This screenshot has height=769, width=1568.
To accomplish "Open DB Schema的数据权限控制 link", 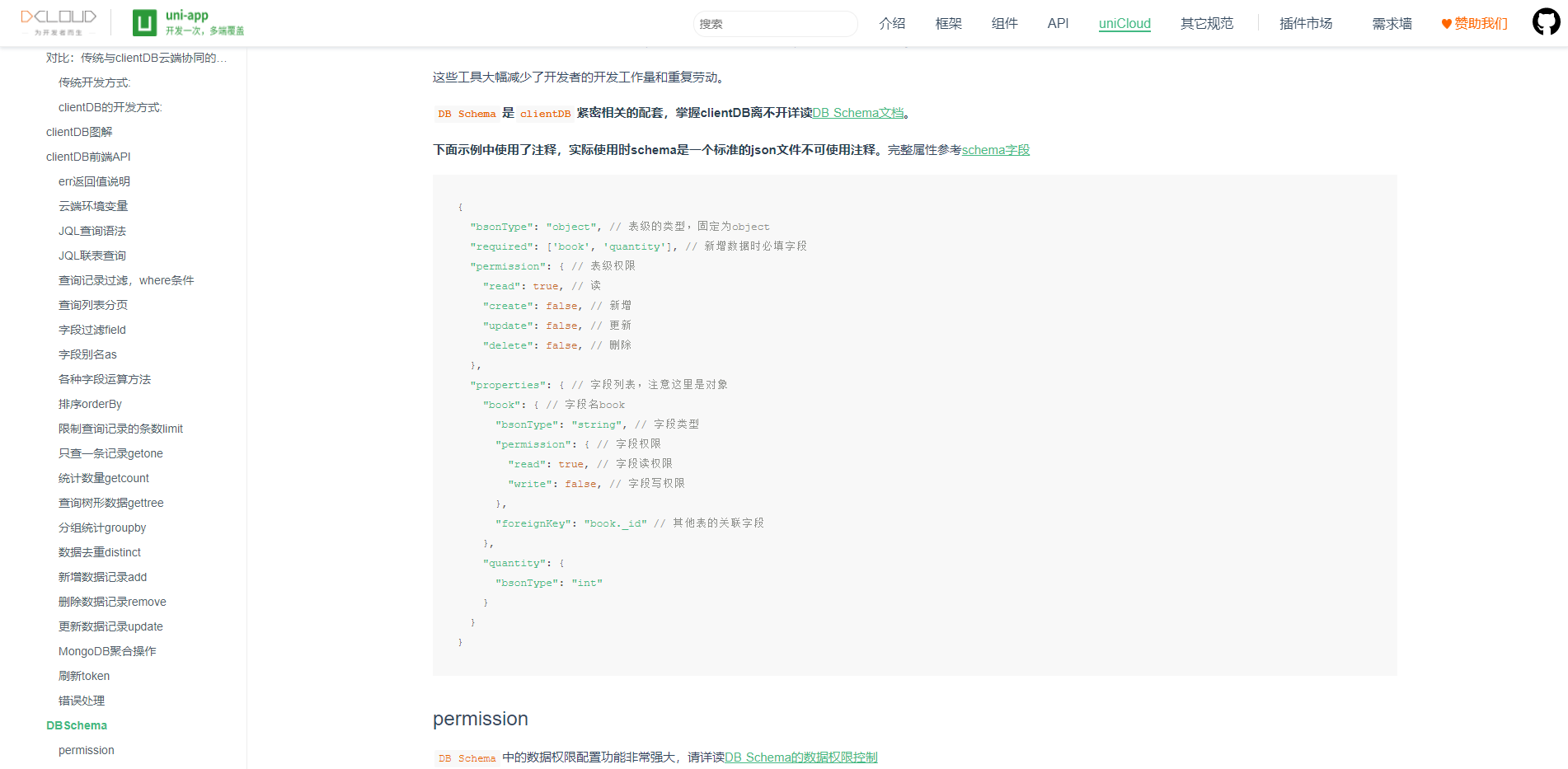I will 800,757.
